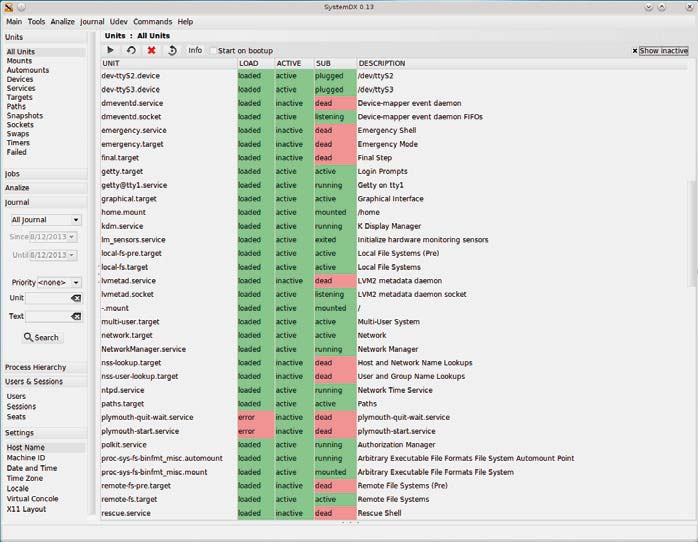This screenshot has width=698, height=542.
Task: Sort by the SUB column header
Action: [x=335, y=64]
